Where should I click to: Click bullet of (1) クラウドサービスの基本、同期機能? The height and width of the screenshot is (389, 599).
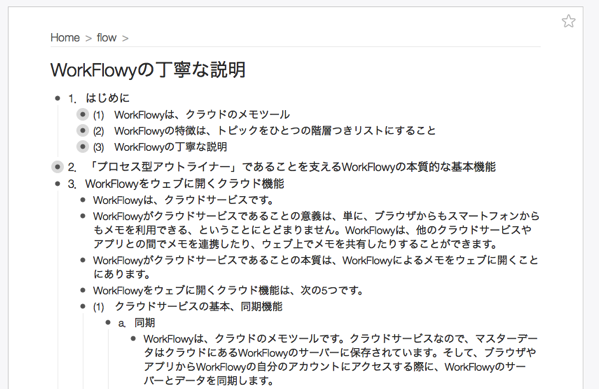coord(83,306)
